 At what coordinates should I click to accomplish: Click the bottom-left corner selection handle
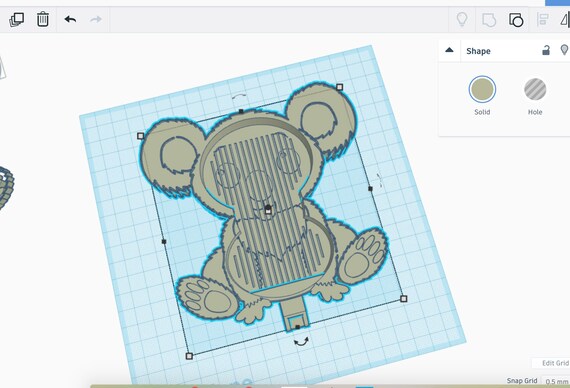click(189, 356)
